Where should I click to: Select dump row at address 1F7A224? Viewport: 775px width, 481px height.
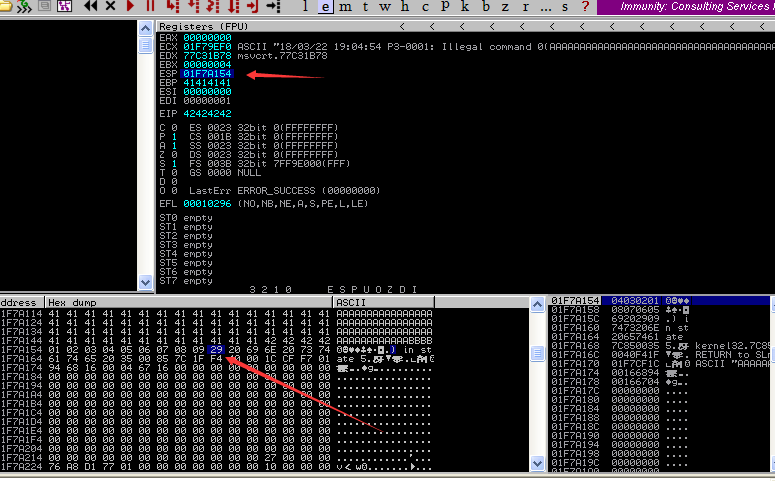216,467
